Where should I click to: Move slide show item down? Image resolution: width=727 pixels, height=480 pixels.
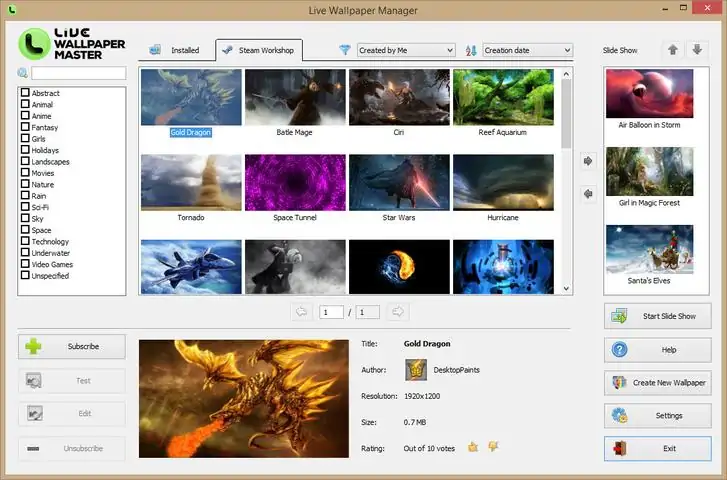coord(697,50)
